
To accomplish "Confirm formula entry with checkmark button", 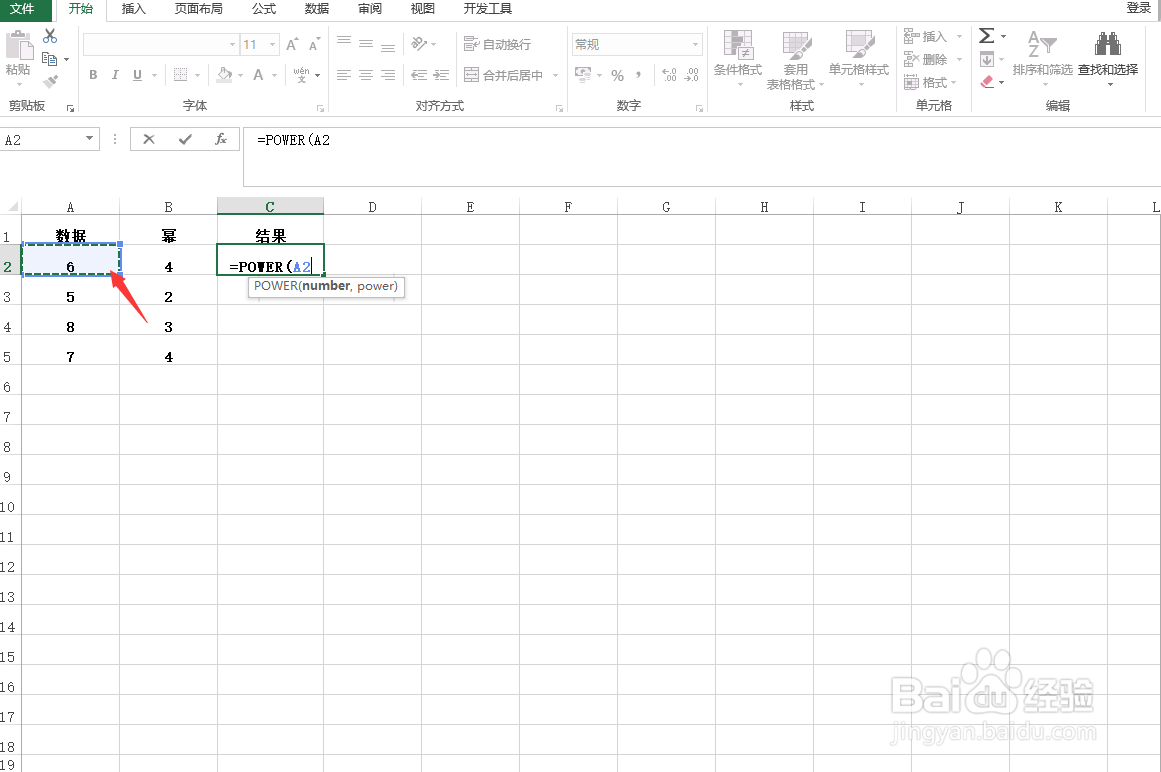I will pyautogui.click(x=185, y=139).
